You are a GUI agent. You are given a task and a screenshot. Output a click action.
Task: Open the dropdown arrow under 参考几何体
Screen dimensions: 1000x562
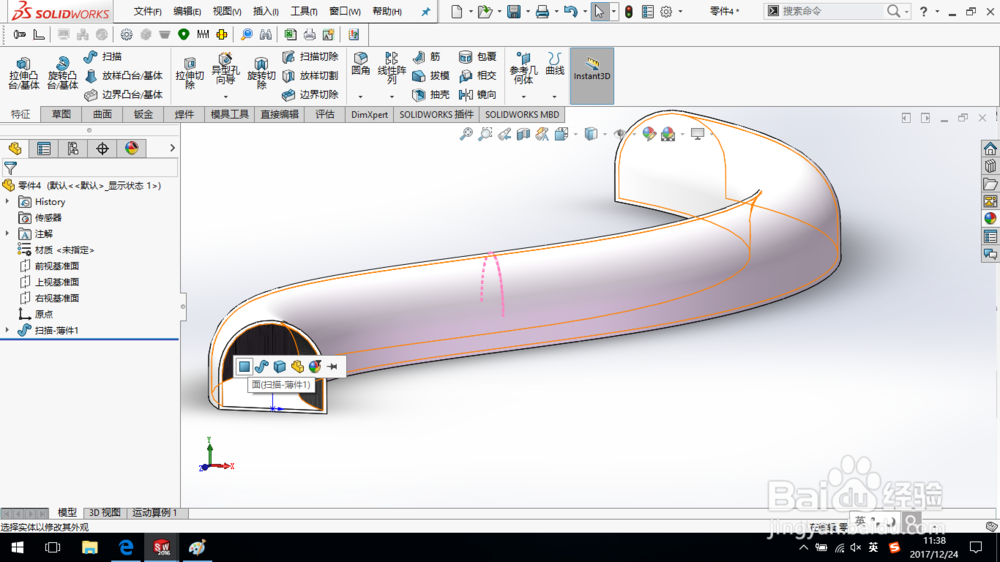[523, 97]
